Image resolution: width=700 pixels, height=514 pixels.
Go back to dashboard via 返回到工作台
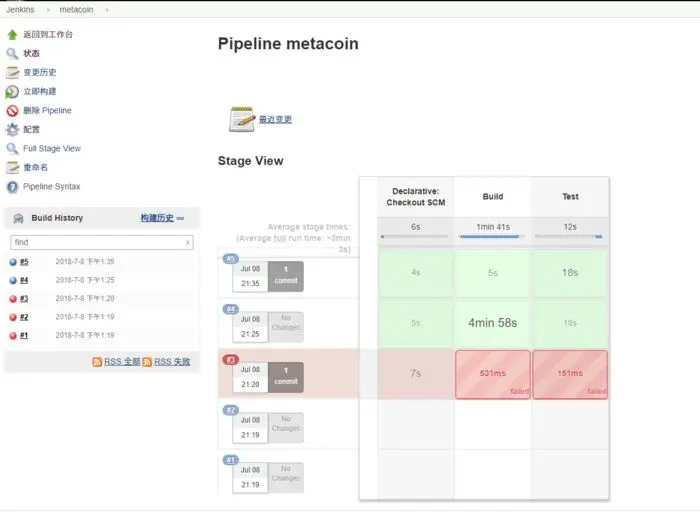(x=48, y=34)
